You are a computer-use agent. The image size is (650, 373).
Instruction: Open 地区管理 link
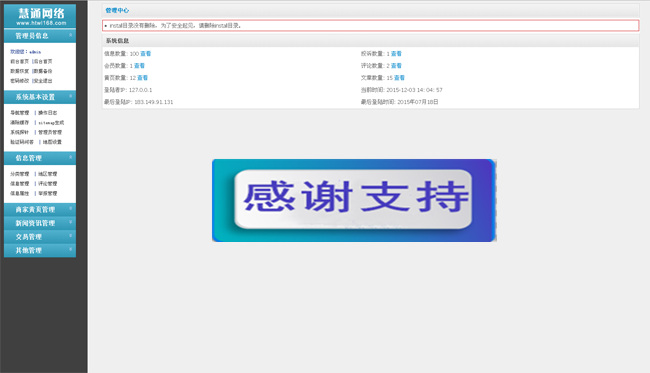(x=48, y=174)
